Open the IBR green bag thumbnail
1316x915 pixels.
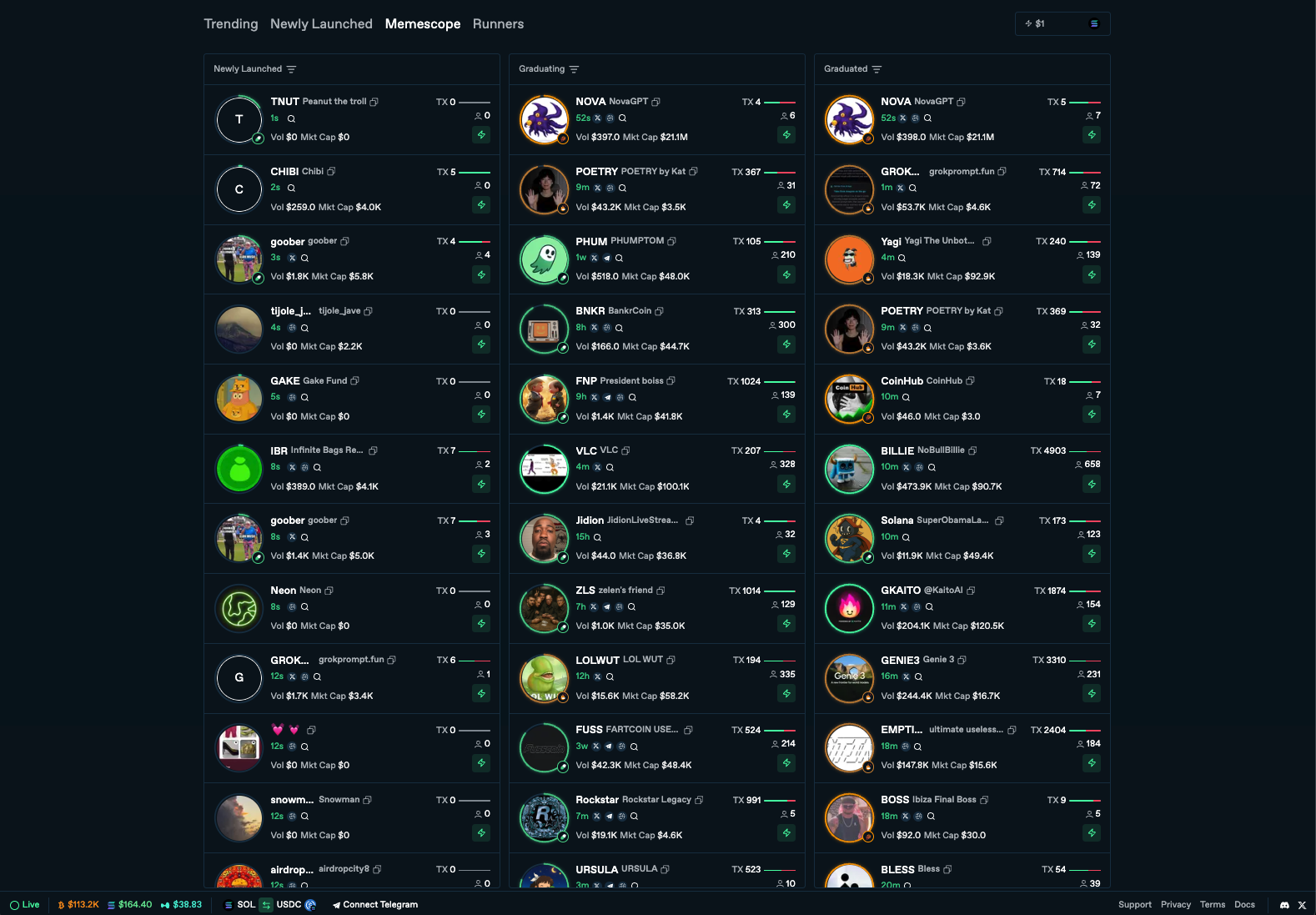(x=239, y=468)
